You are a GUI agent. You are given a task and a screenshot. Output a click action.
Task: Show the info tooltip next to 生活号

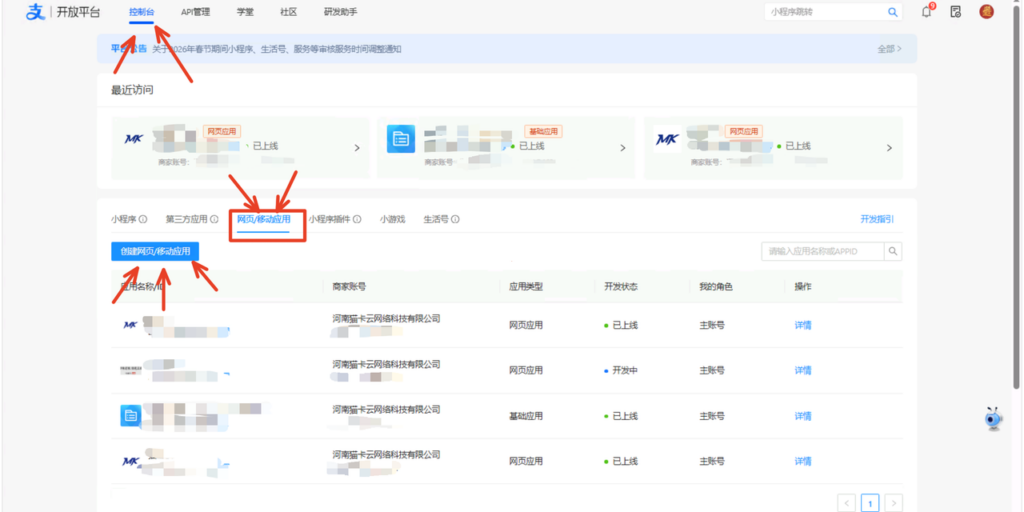(x=455, y=219)
